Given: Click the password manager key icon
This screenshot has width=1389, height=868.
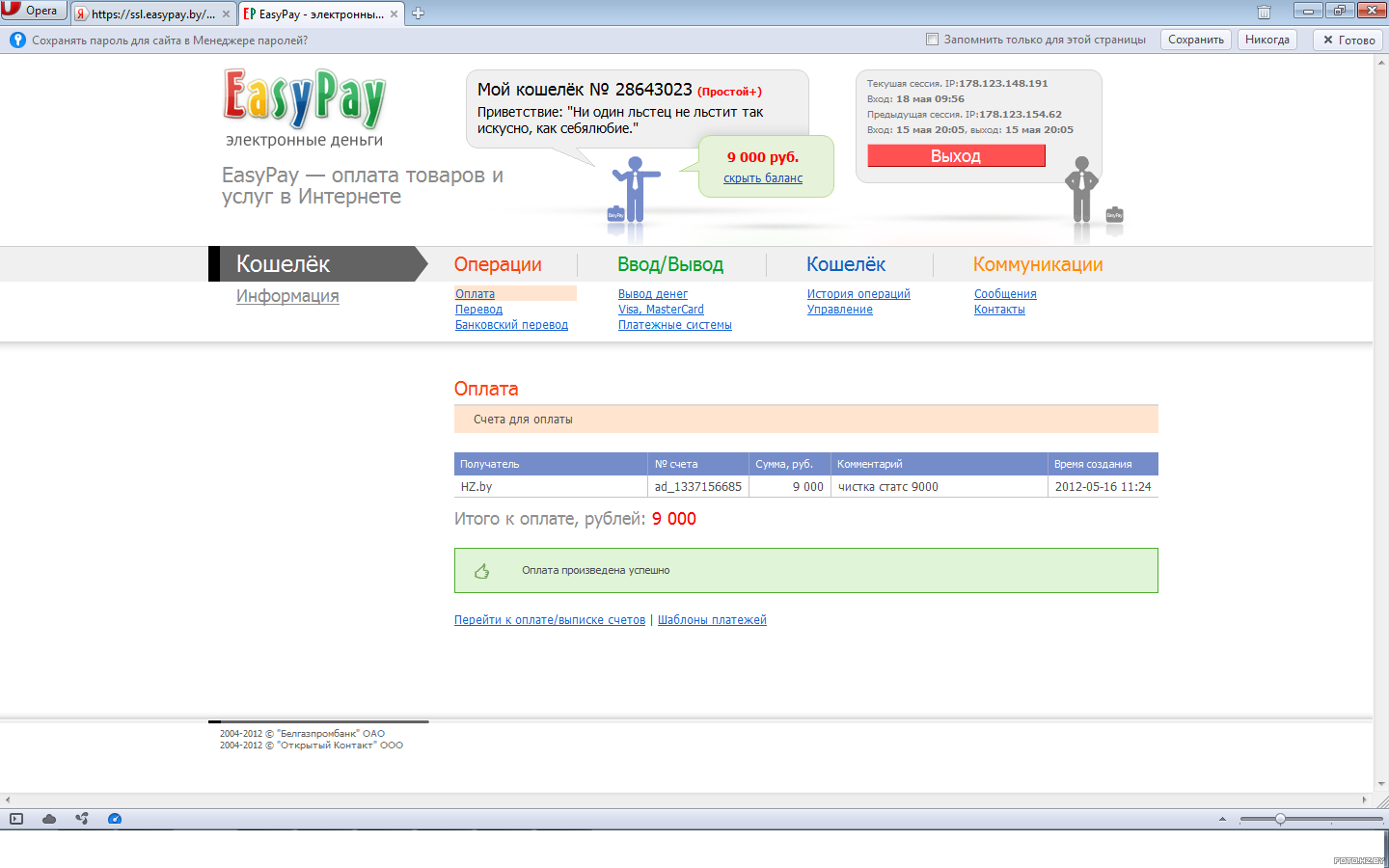Looking at the screenshot, I should point(17,40).
